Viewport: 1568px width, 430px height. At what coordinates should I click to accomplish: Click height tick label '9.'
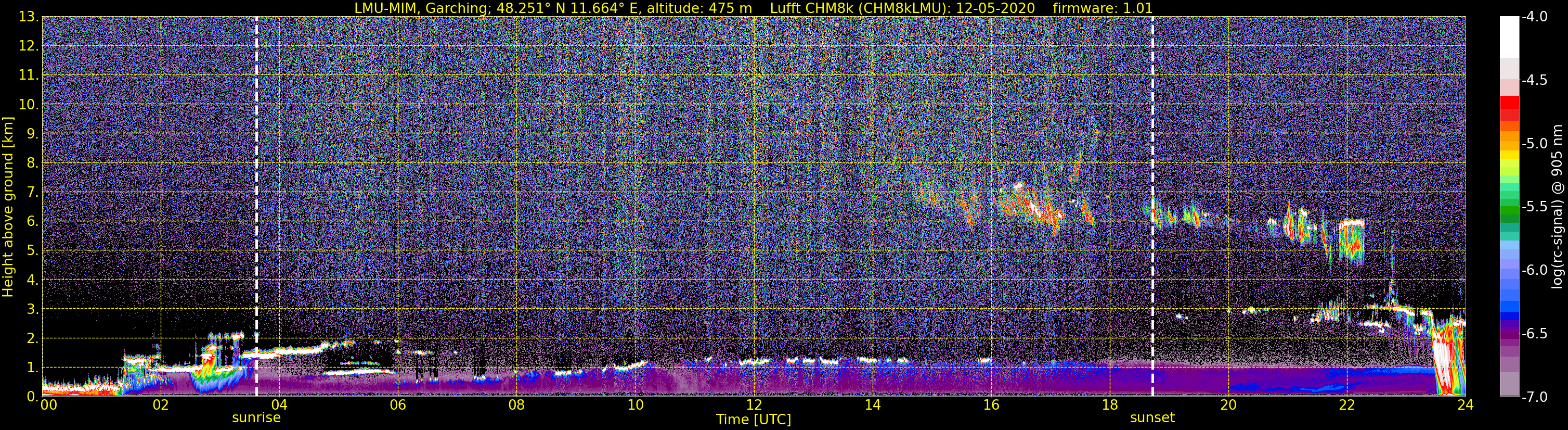pyautogui.click(x=32, y=134)
